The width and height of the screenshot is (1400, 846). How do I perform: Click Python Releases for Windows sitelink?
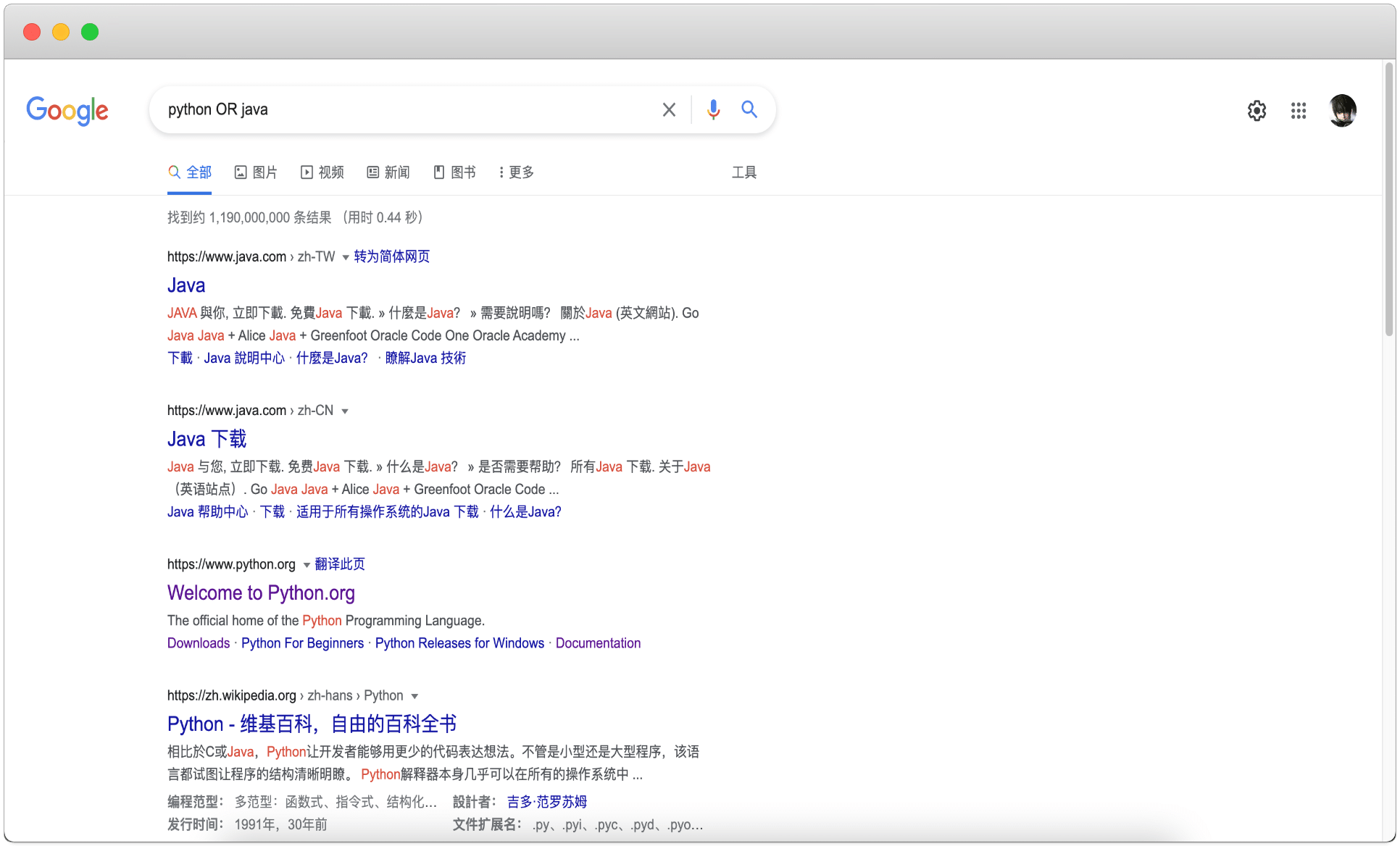(x=459, y=643)
